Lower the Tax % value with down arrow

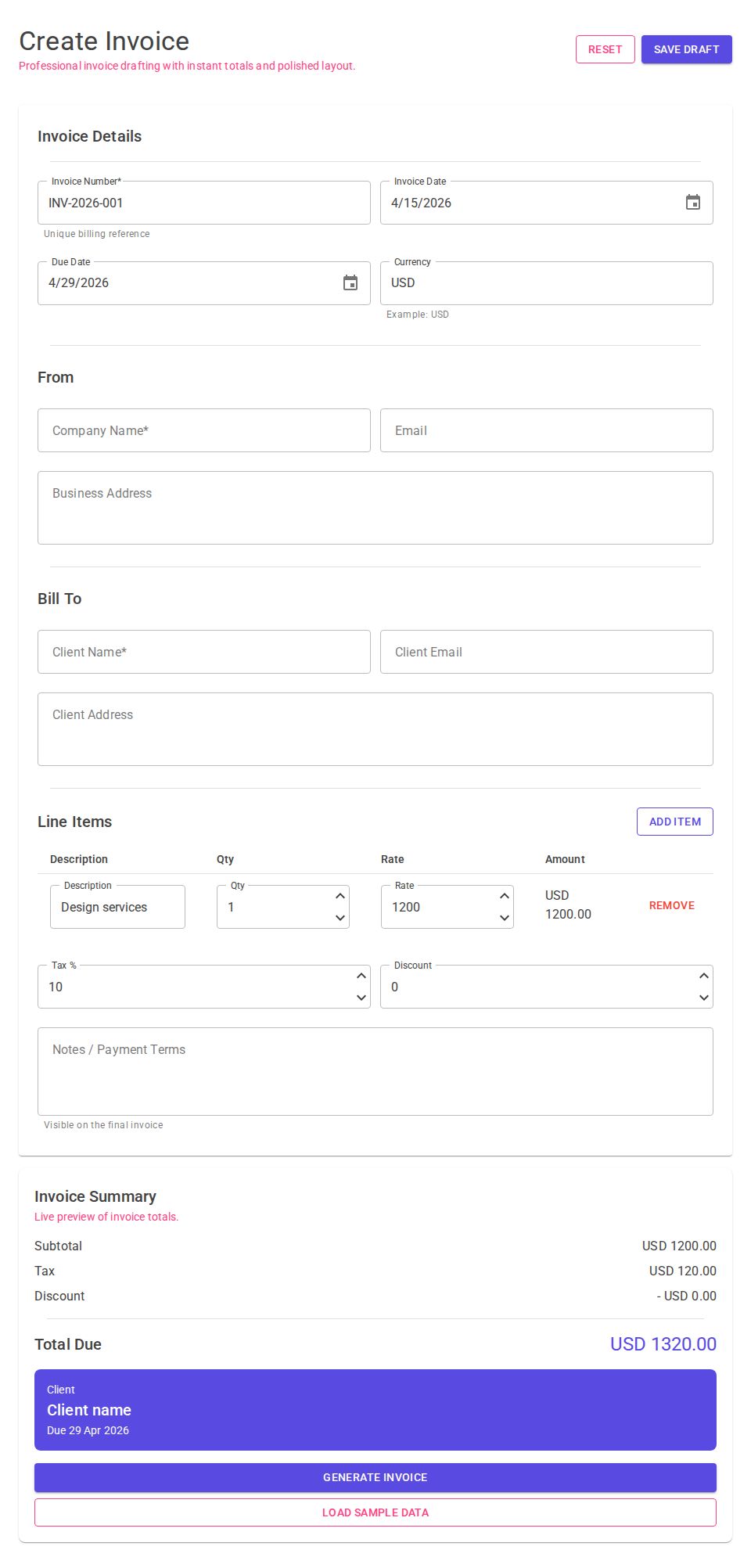point(361,998)
